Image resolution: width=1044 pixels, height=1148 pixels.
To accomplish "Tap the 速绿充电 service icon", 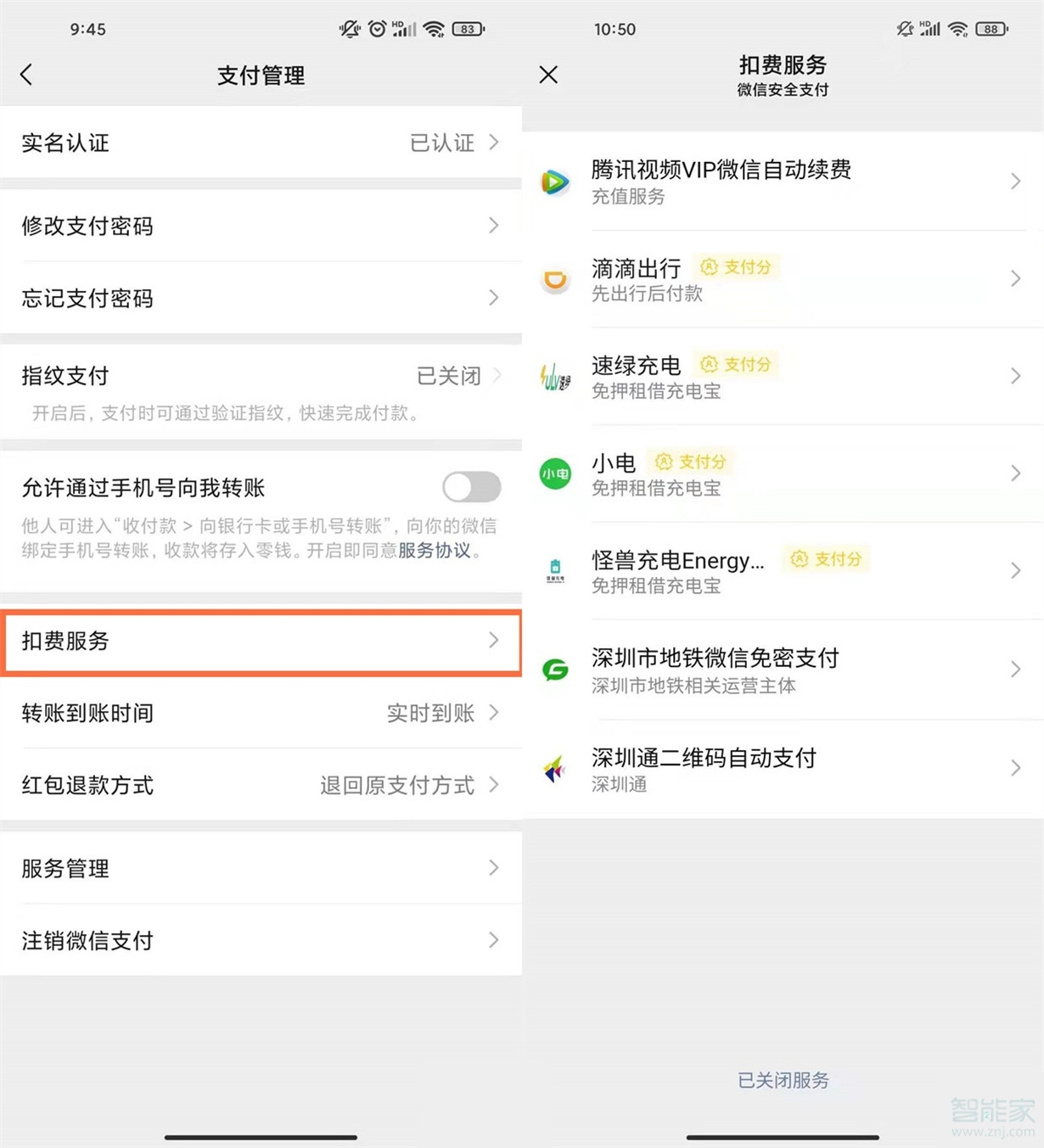I will (x=555, y=376).
